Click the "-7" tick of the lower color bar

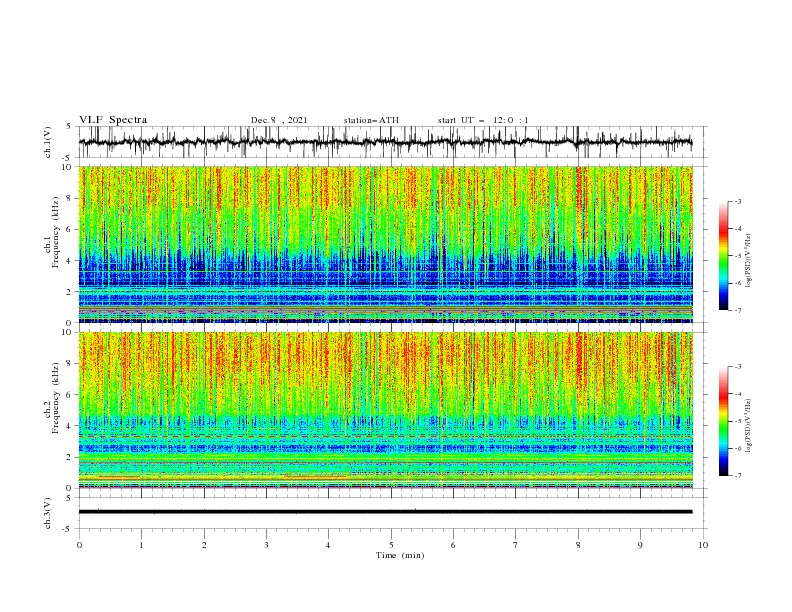tap(737, 476)
